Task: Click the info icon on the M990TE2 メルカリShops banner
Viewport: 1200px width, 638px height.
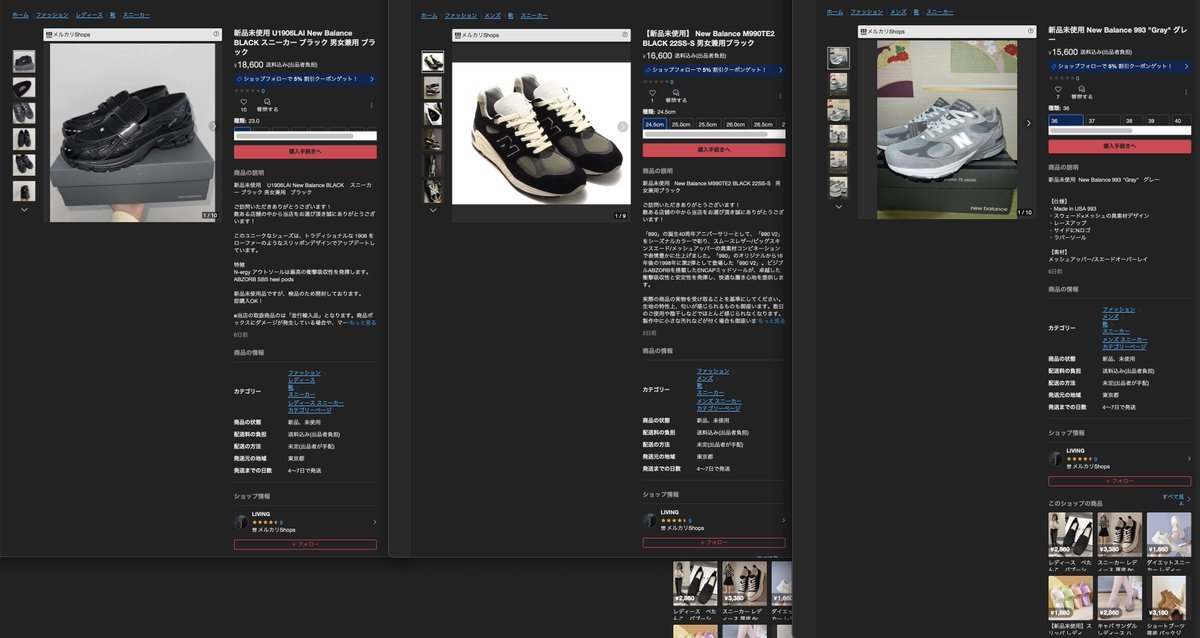Action: pyautogui.click(x=626, y=34)
